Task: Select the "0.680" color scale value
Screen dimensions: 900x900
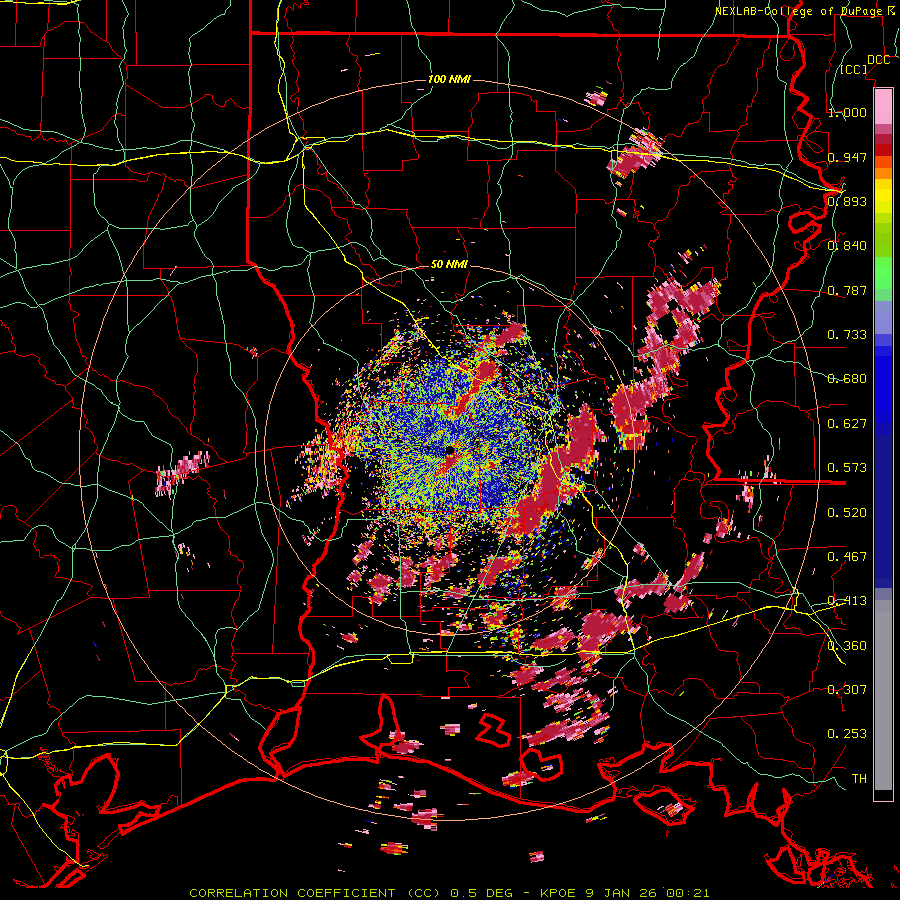Action: click(x=847, y=378)
